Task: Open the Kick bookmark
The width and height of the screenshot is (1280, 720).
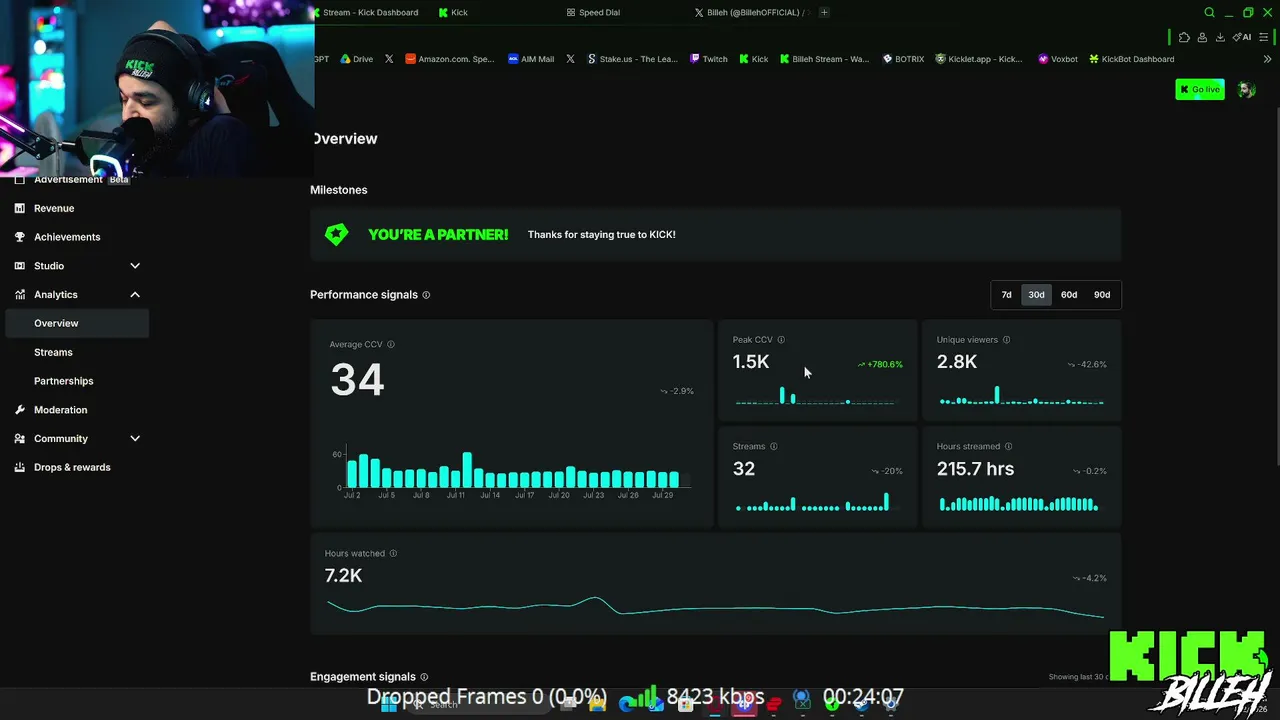Action: pos(754,59)
